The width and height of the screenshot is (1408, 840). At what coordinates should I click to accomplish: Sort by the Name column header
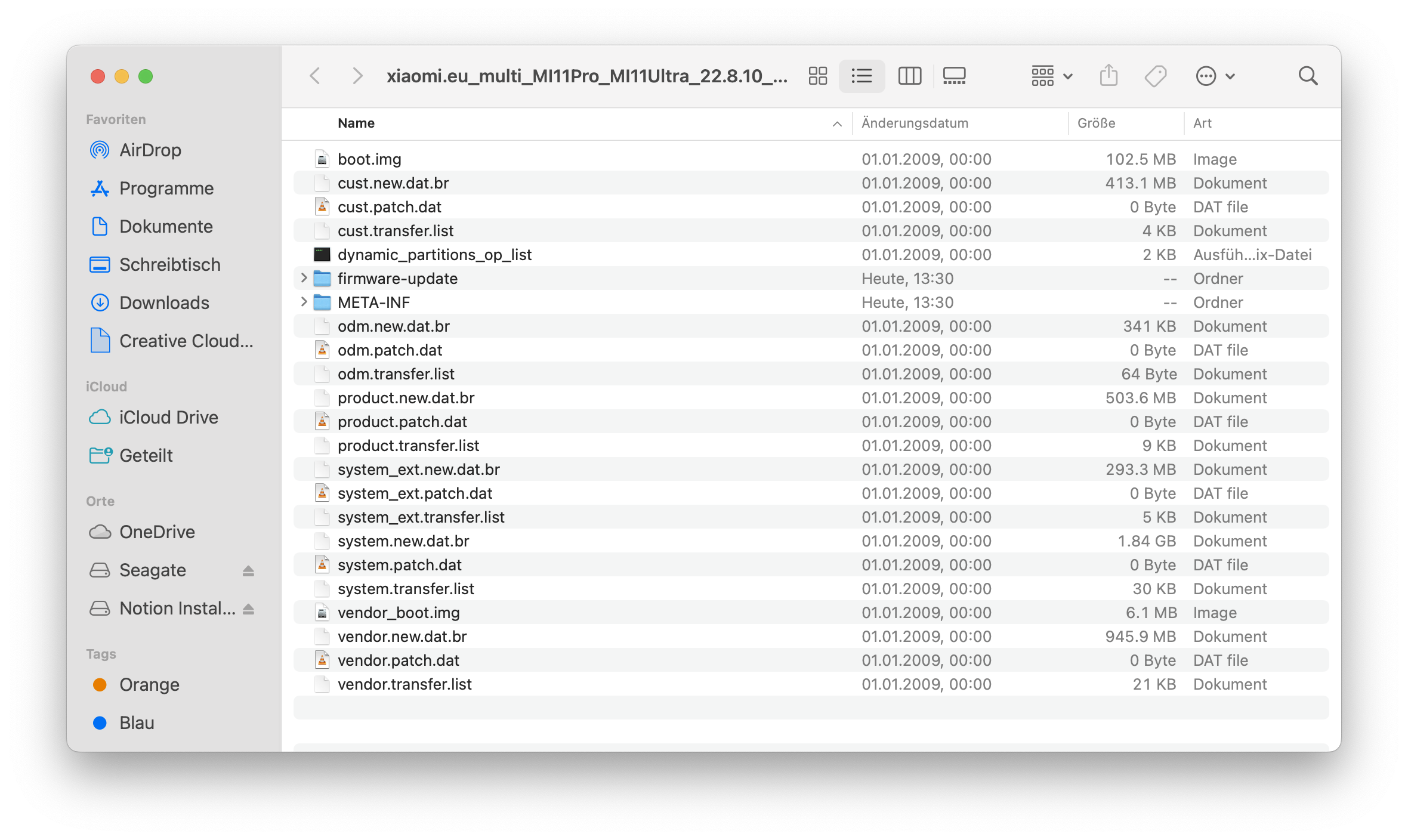click(x=356, y=123)
